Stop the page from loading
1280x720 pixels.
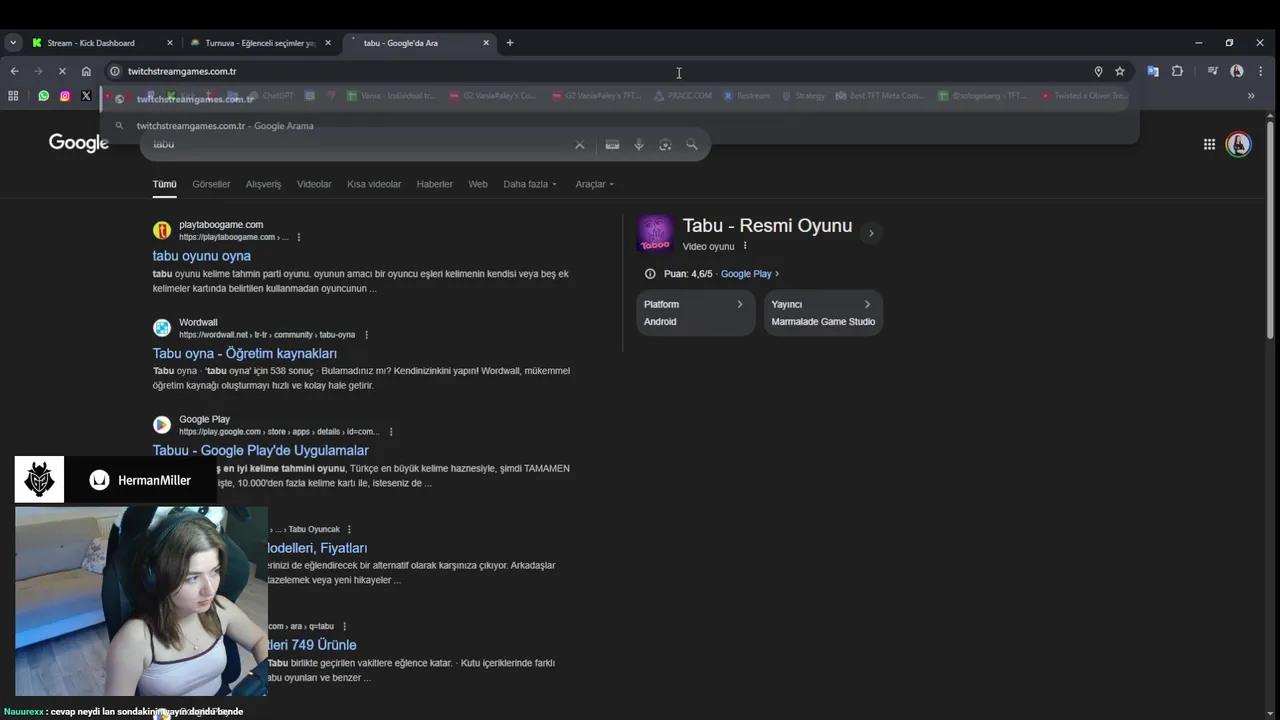pos(62,71)
